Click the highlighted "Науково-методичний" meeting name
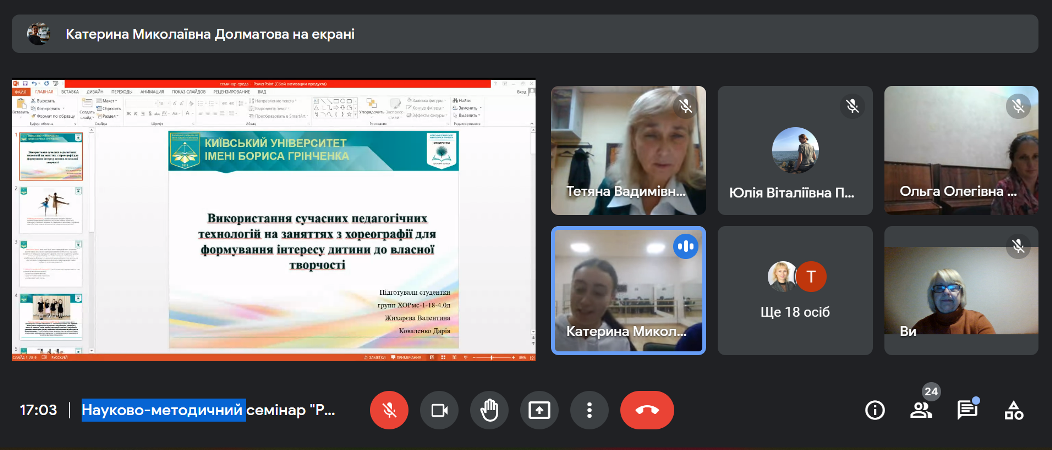The width and height of the screenshot is (1052, 450). [x=163, y=410]
